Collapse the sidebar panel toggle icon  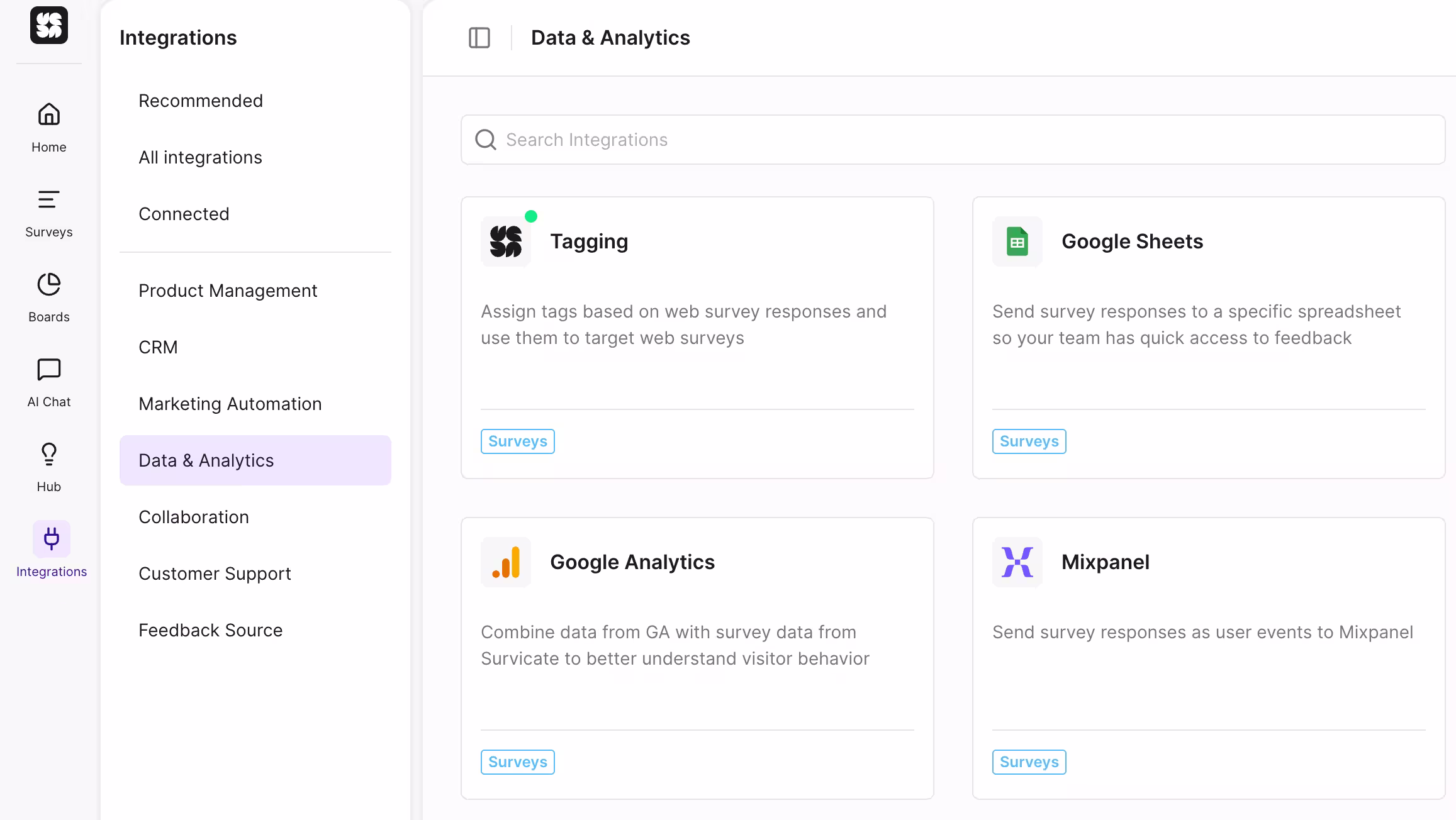click(x=479, y=38)
